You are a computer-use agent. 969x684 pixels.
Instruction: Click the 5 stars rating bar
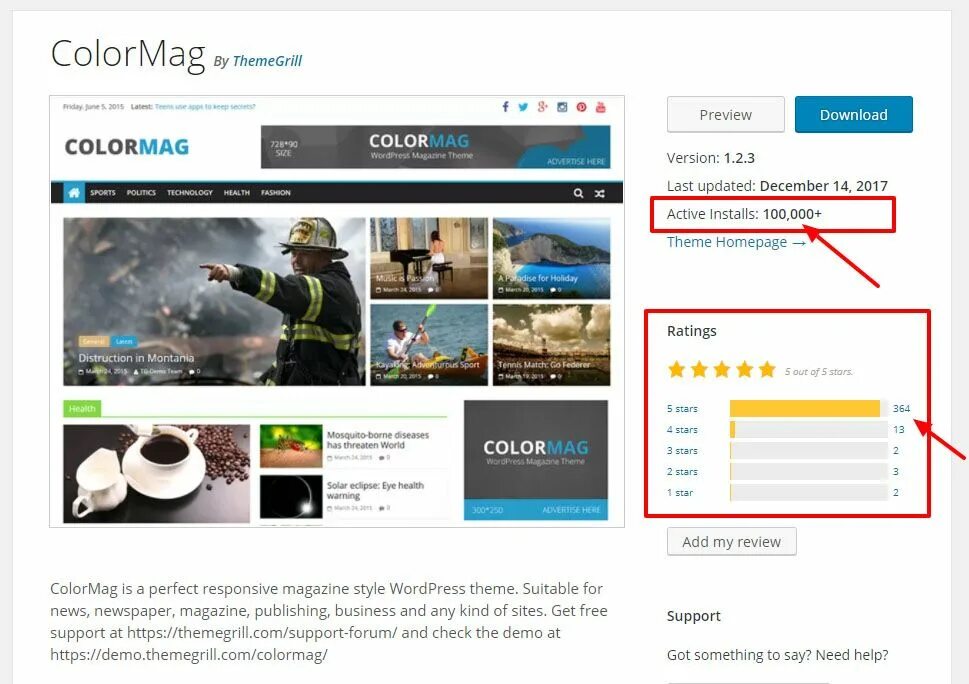coord(808,408)
